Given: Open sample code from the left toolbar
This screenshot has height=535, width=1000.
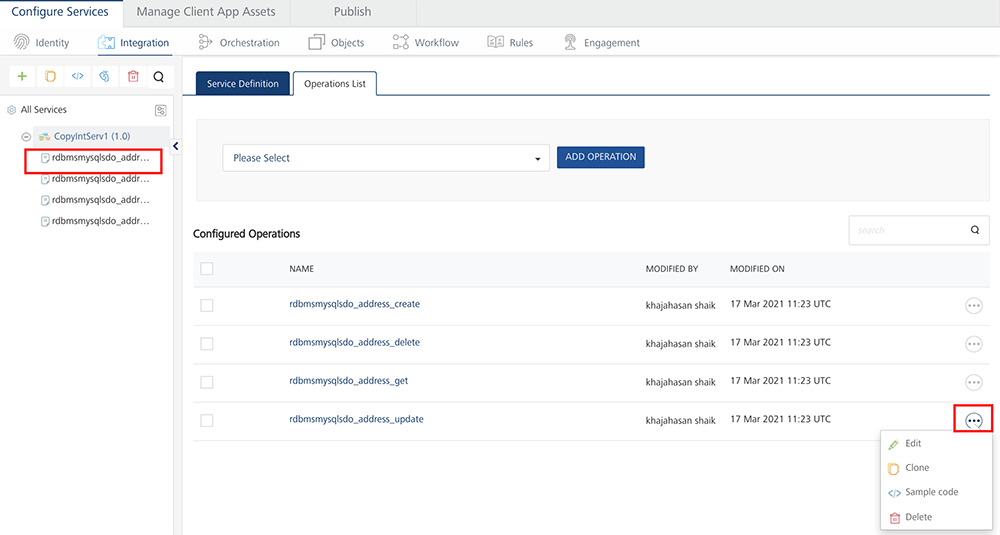Looking at the screenshot, I should (x=77, y=77).
